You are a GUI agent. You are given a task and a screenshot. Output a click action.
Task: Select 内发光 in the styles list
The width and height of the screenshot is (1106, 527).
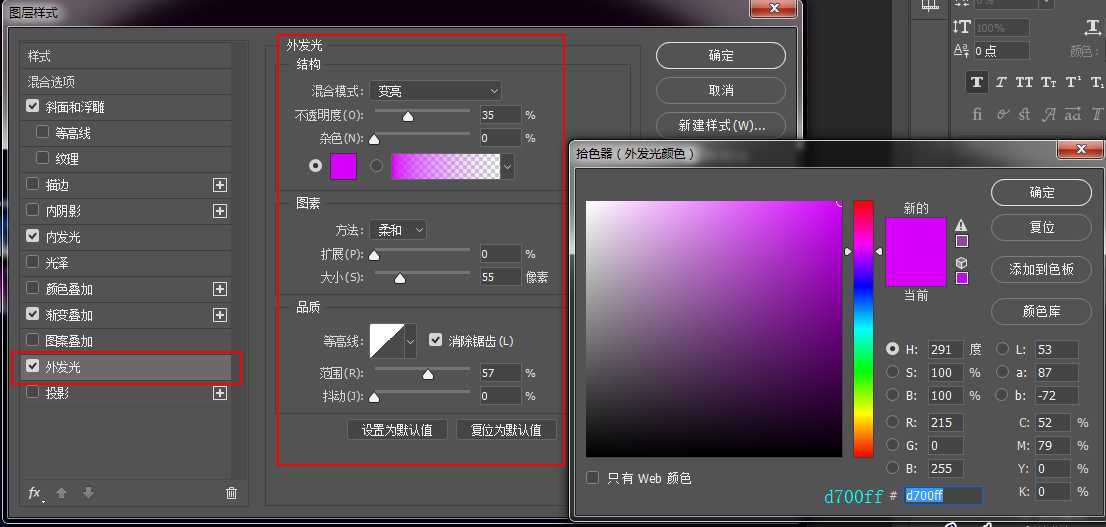coord(63,237)
